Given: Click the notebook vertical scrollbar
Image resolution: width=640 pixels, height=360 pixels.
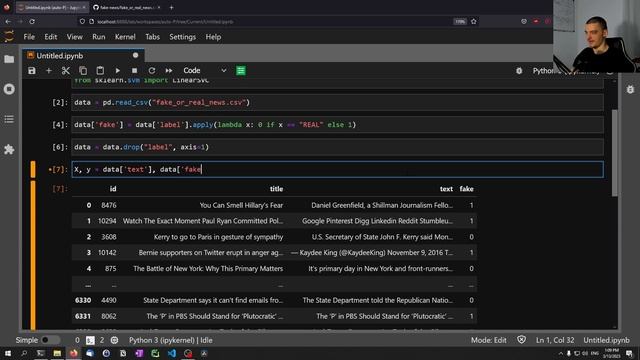Looking at the screenshot, I should (x=615, y=153).
